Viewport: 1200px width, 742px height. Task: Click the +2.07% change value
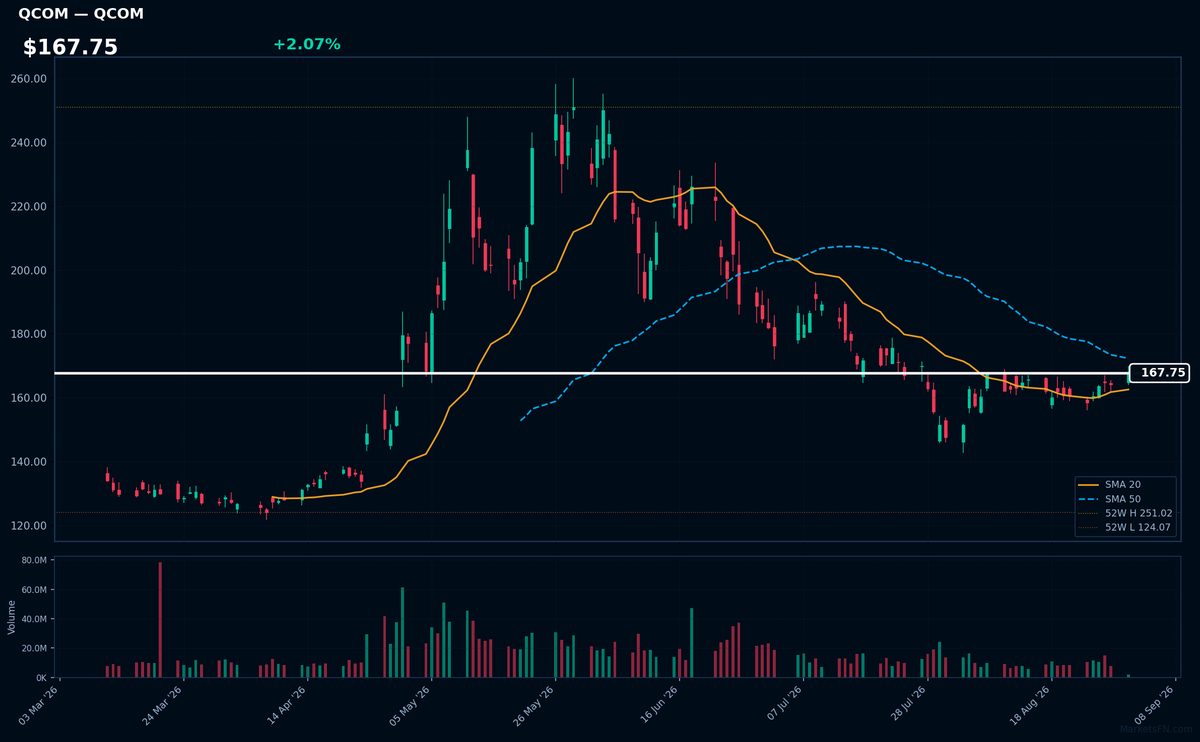tap(306, 44)
